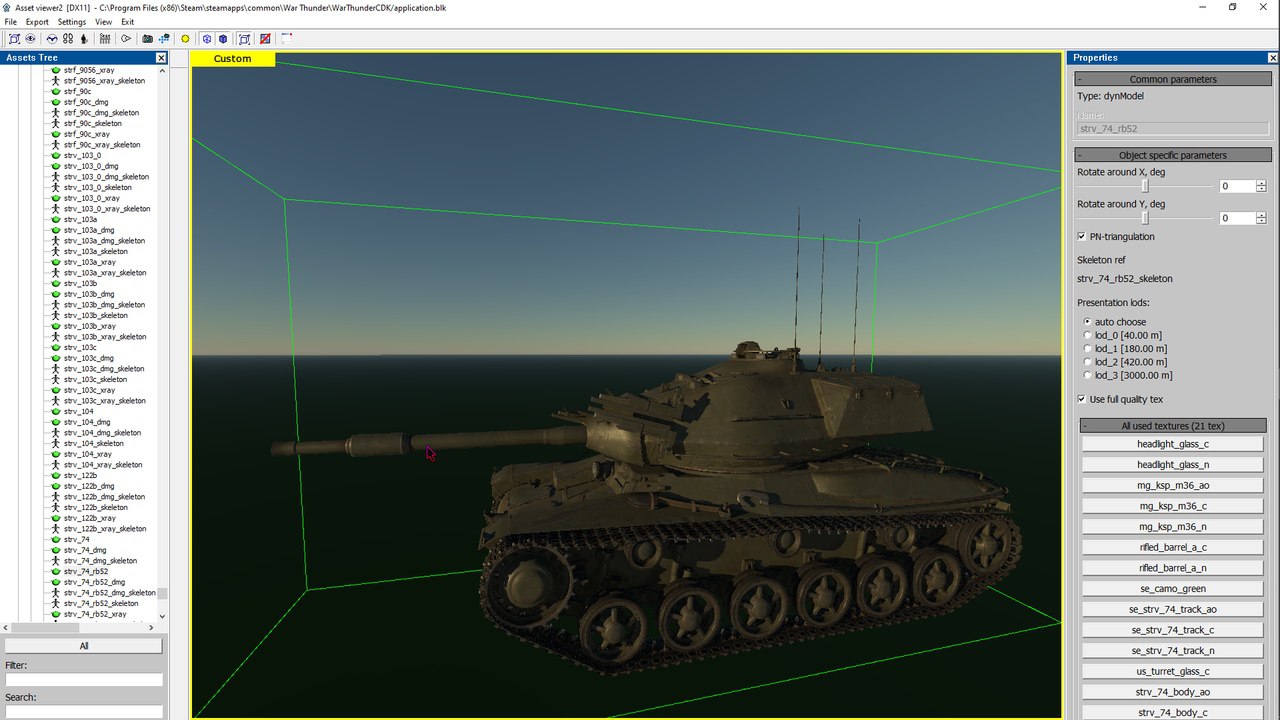Adjust the Rotate around Y slider
Image resolution: width=1280 pixels, height=720 pixels.
[1146, 218]
